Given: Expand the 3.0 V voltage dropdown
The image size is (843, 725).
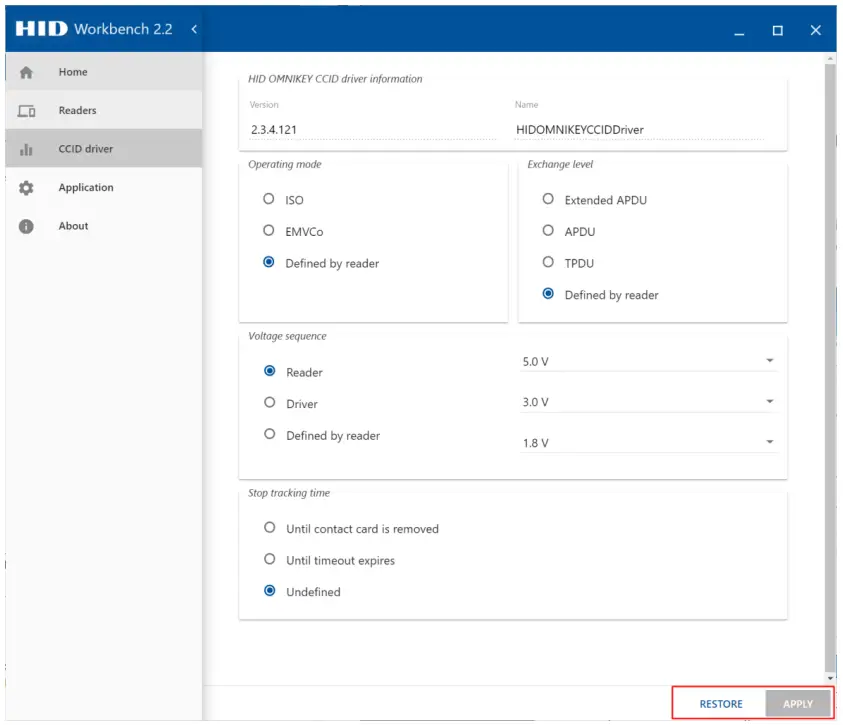Looking at the screenshot, I should pyautogui.click(x=648, y=402).
